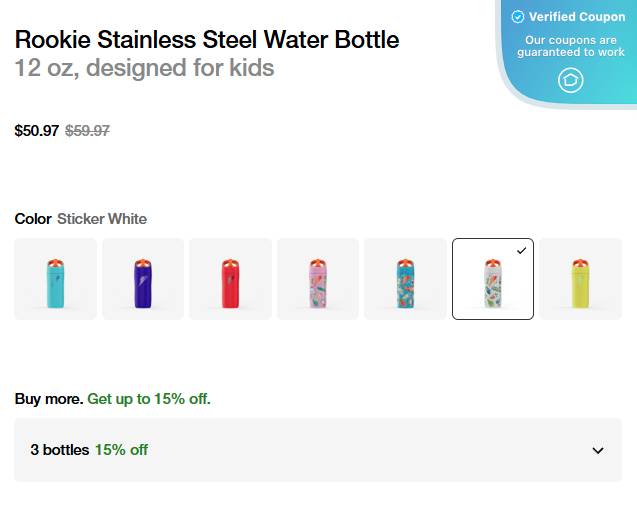Select the teal water bottle color
Screen dimensions: 637x522
coord(55,279)
